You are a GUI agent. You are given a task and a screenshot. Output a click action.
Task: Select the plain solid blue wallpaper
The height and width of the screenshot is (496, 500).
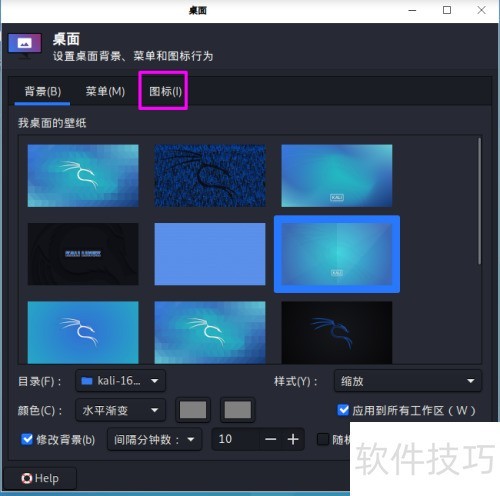coord(210,254)
